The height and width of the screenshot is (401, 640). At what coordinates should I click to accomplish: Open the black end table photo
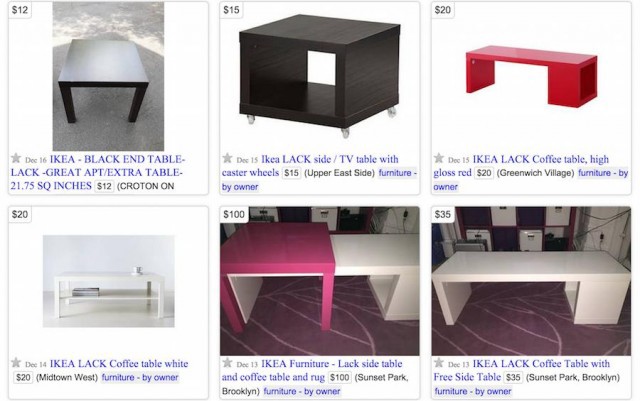[108, 76]
